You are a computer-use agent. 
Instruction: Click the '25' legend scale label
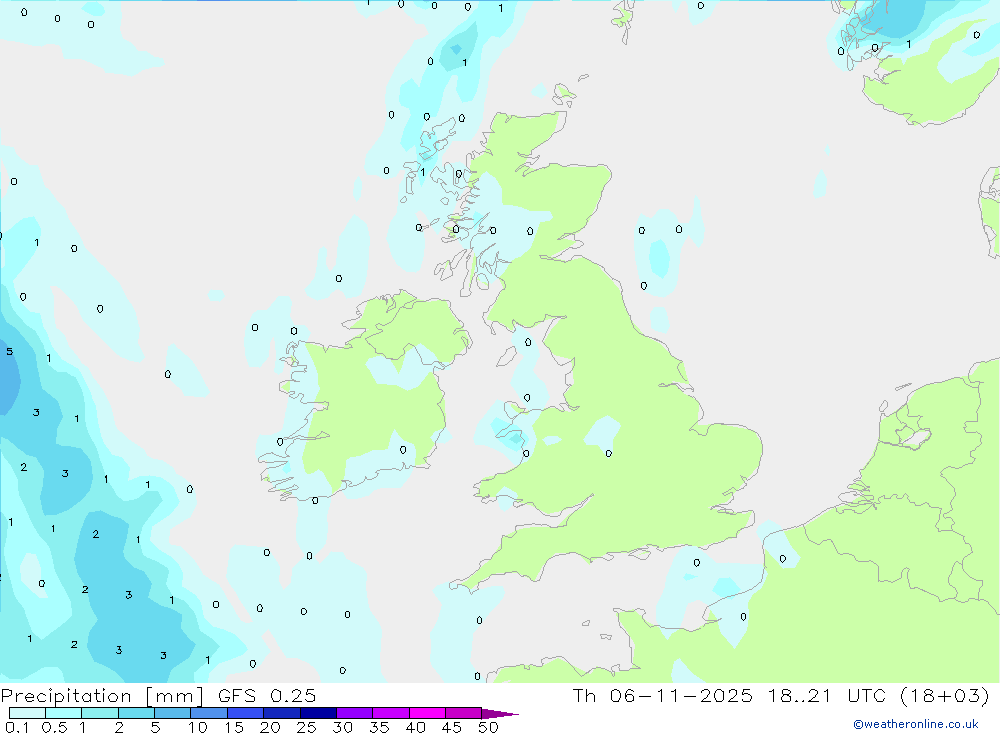(x=306, y=727)
